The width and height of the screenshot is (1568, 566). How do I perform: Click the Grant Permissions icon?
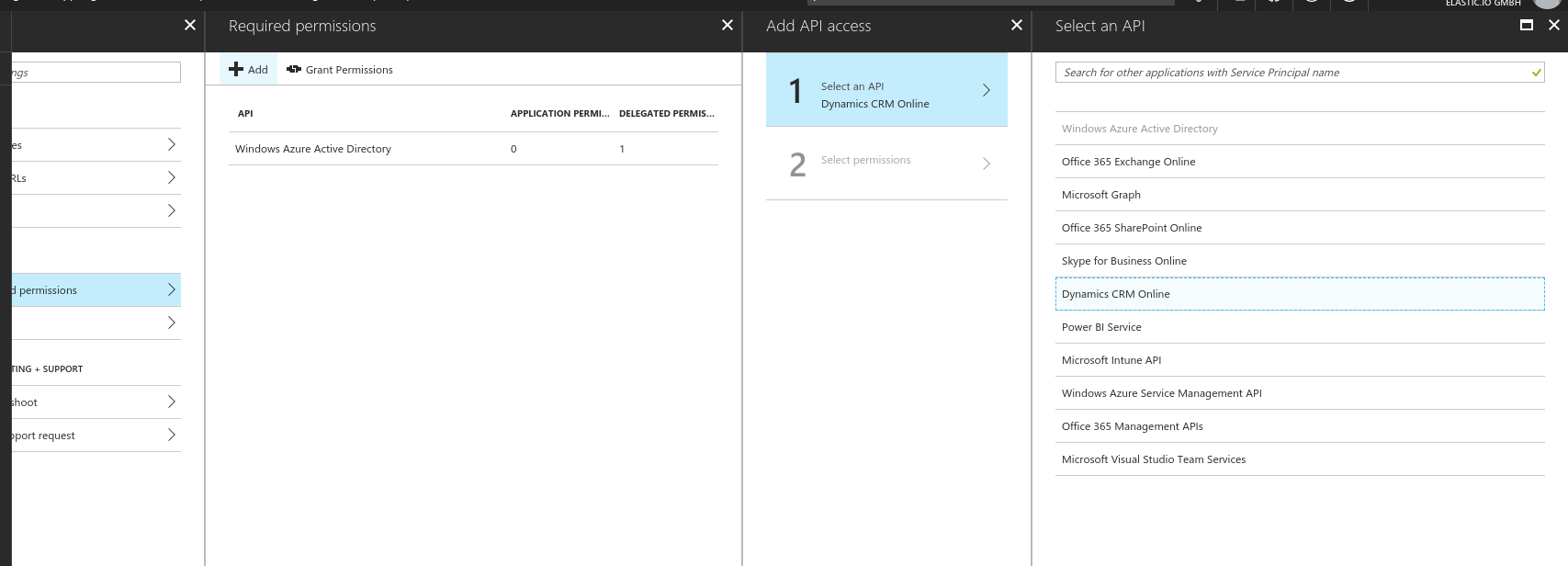pos(294,69)
